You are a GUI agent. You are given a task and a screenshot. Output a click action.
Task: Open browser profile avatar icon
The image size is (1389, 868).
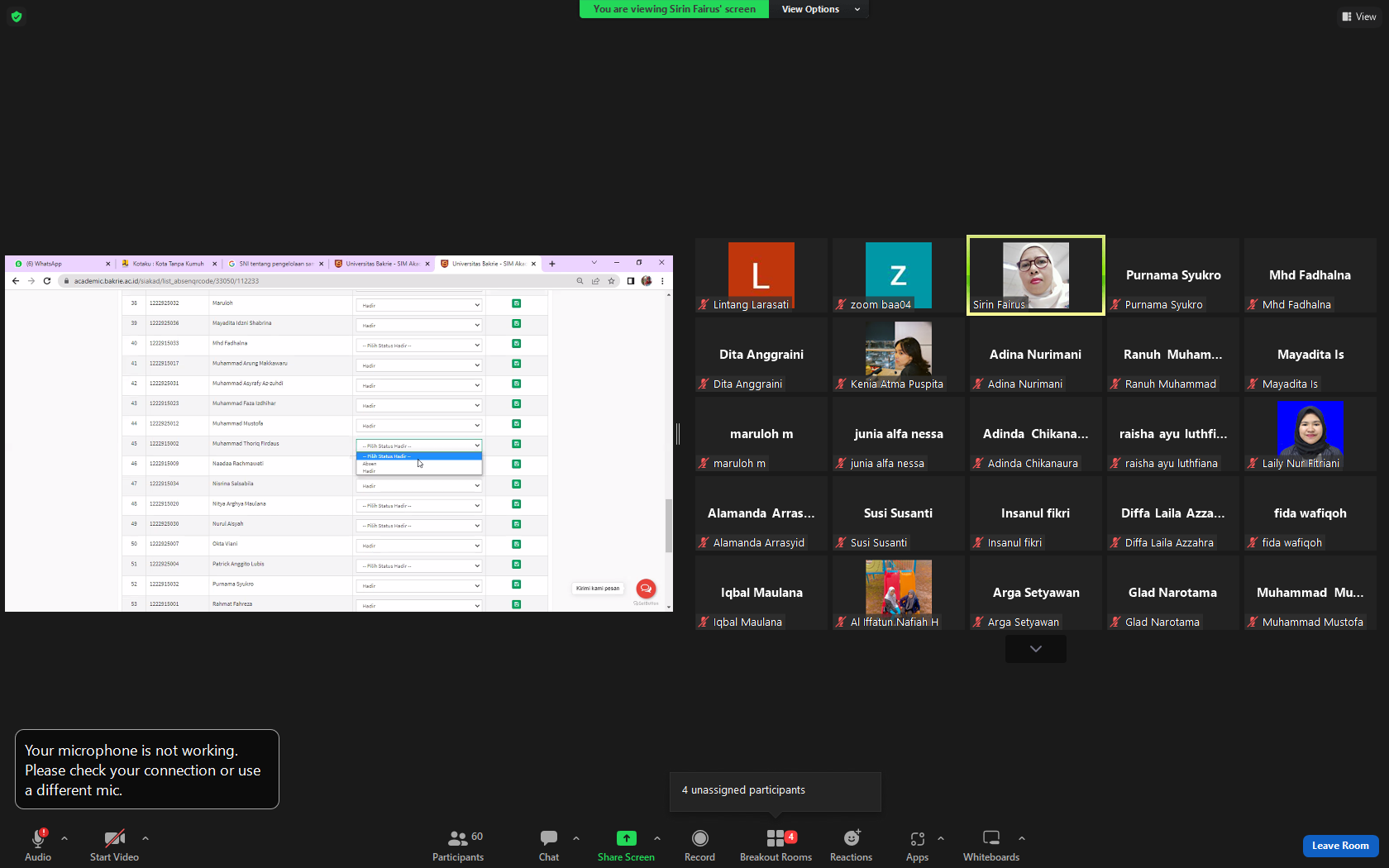click(647, 281)
